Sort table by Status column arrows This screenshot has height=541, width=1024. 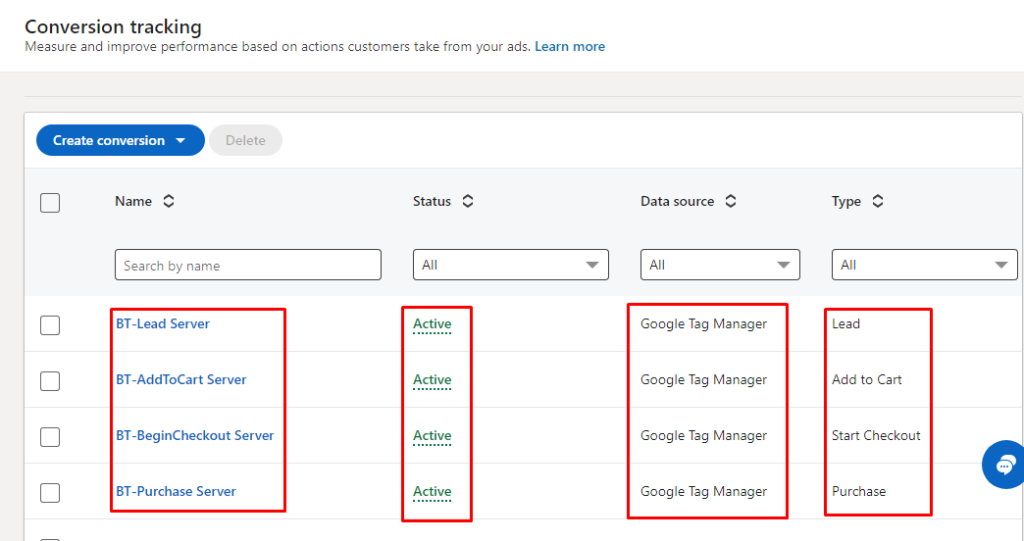tap(468, 201)
